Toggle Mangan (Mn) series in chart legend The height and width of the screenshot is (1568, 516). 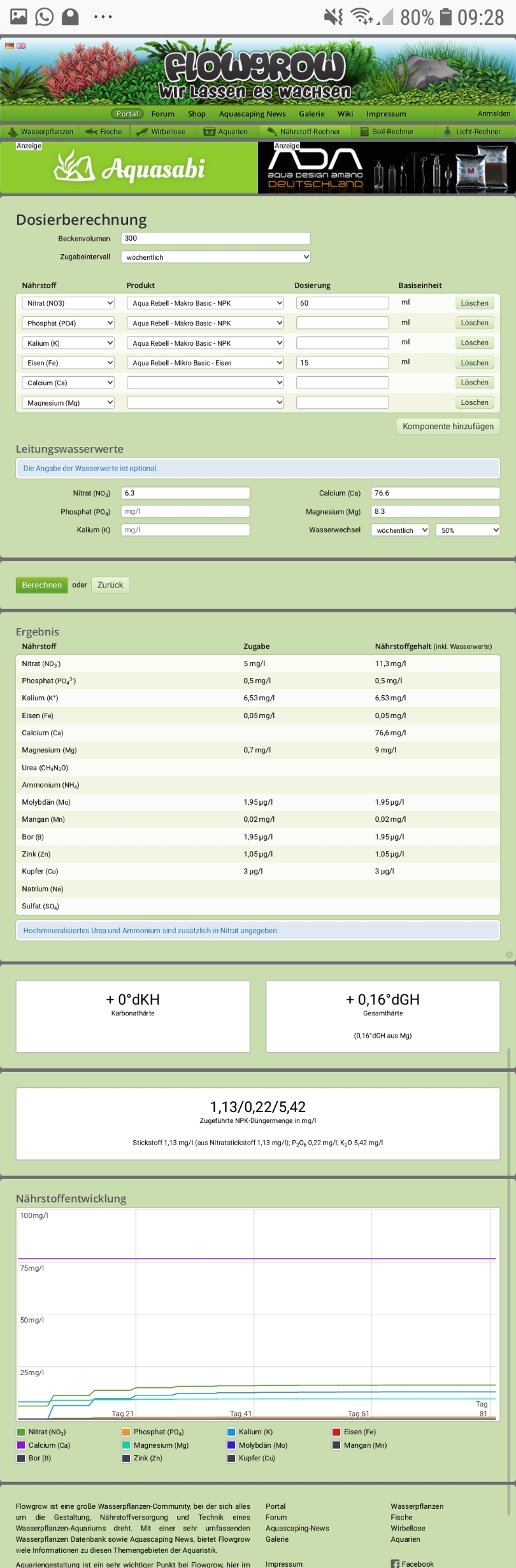point(336,1445)
